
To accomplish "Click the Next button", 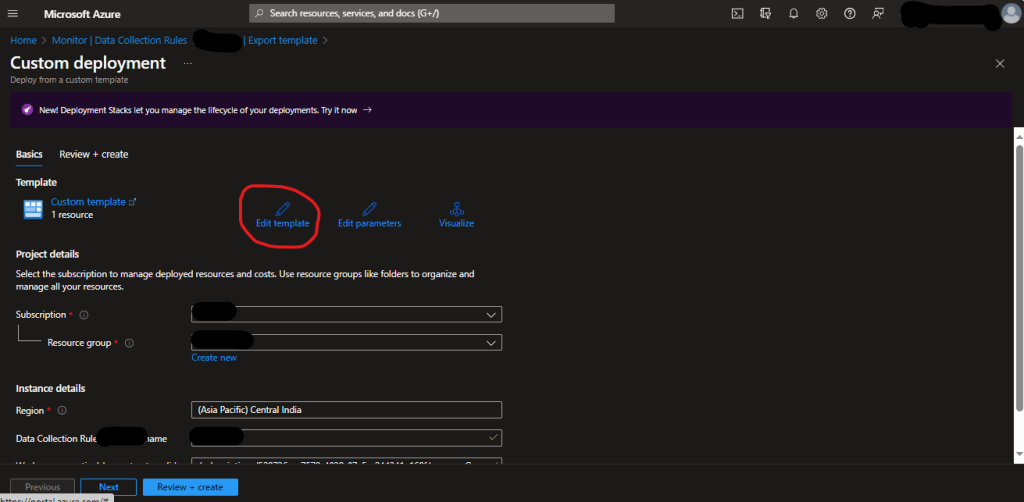I will pyautogui.click(x=108, y=487).
